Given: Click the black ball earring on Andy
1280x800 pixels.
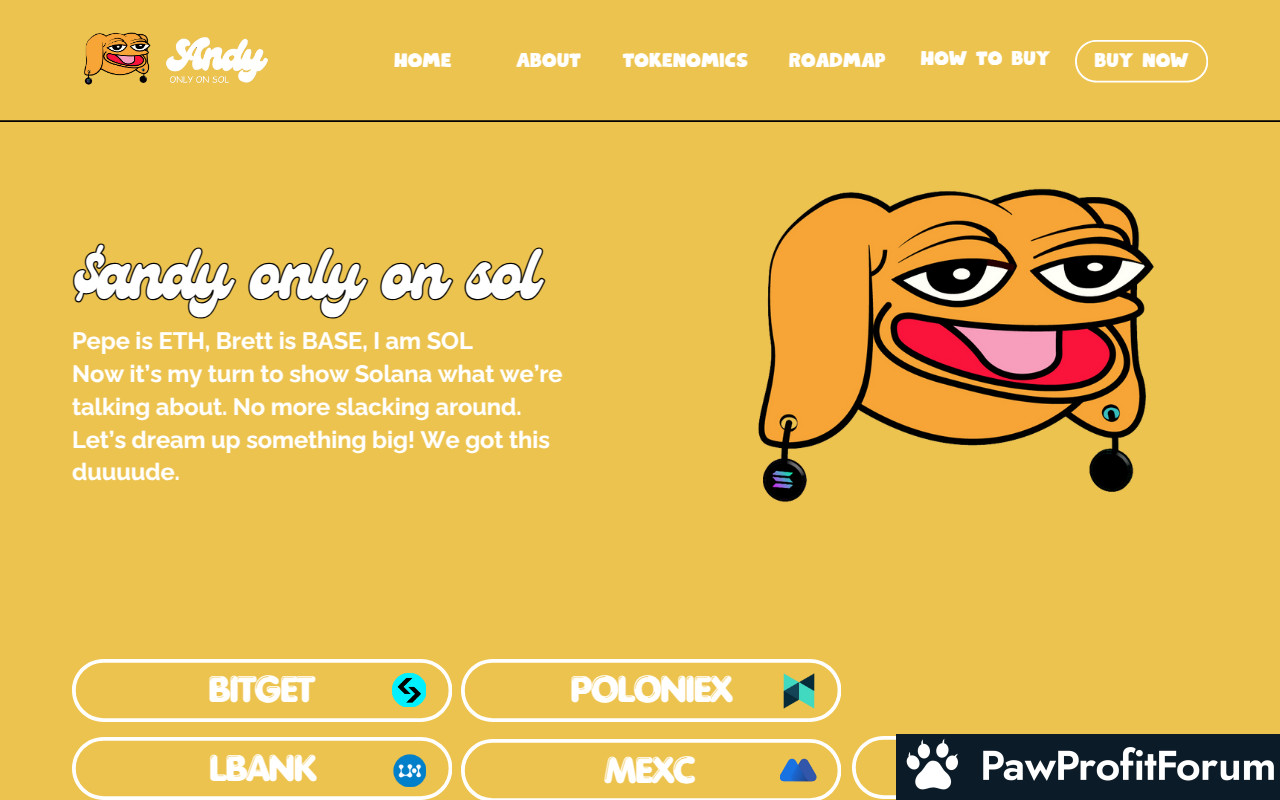Looking at the screenshot, I should (1111, 470).
